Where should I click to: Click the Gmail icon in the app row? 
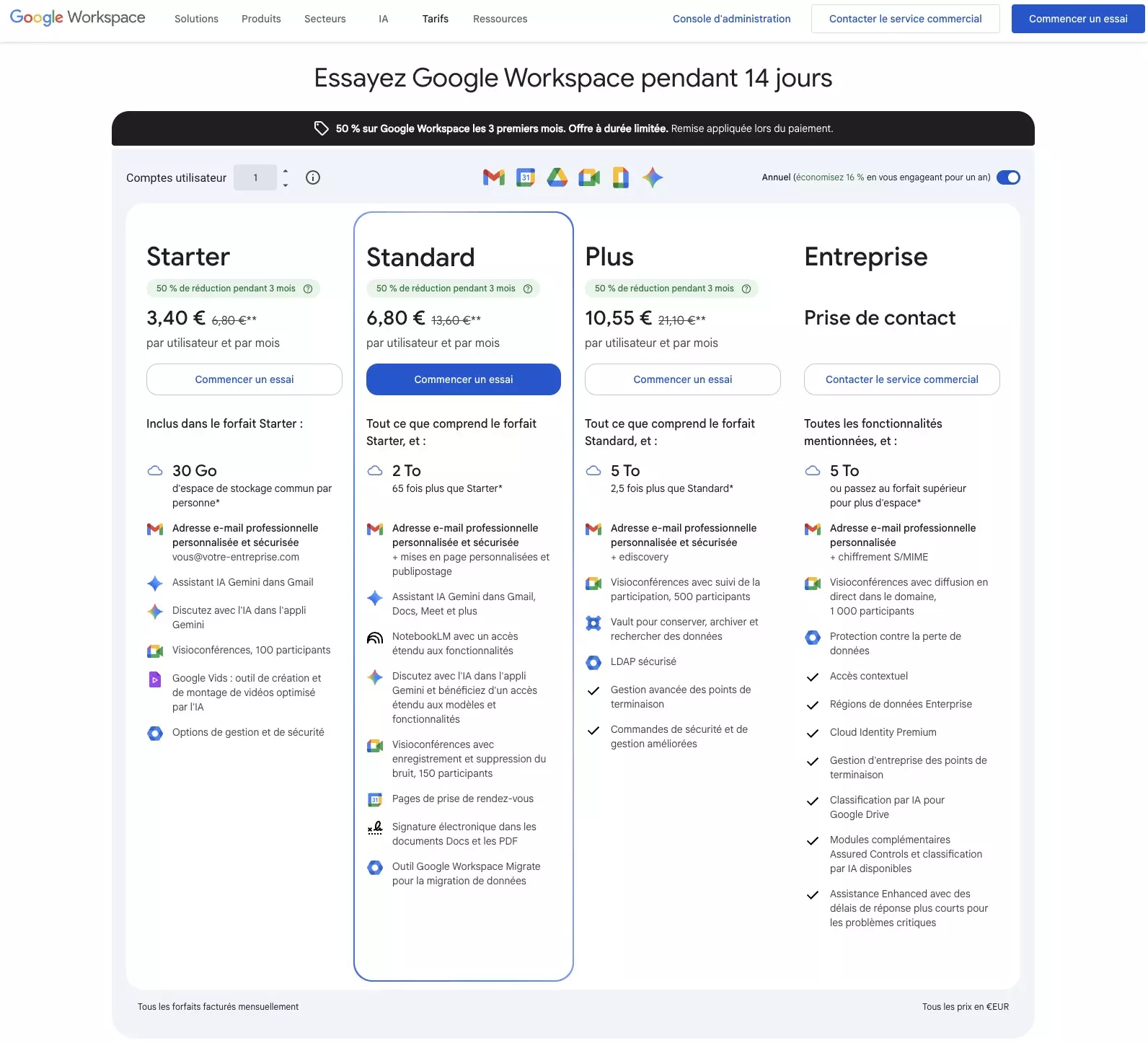494,177
